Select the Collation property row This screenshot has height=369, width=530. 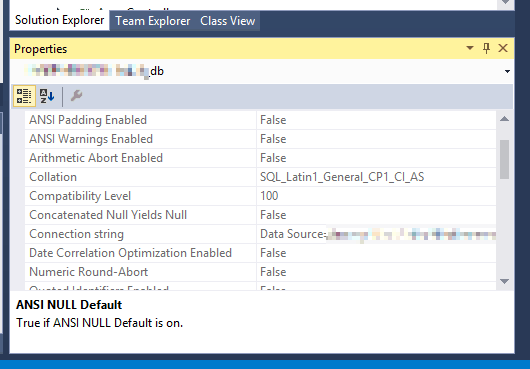click(x=260, y=177)
